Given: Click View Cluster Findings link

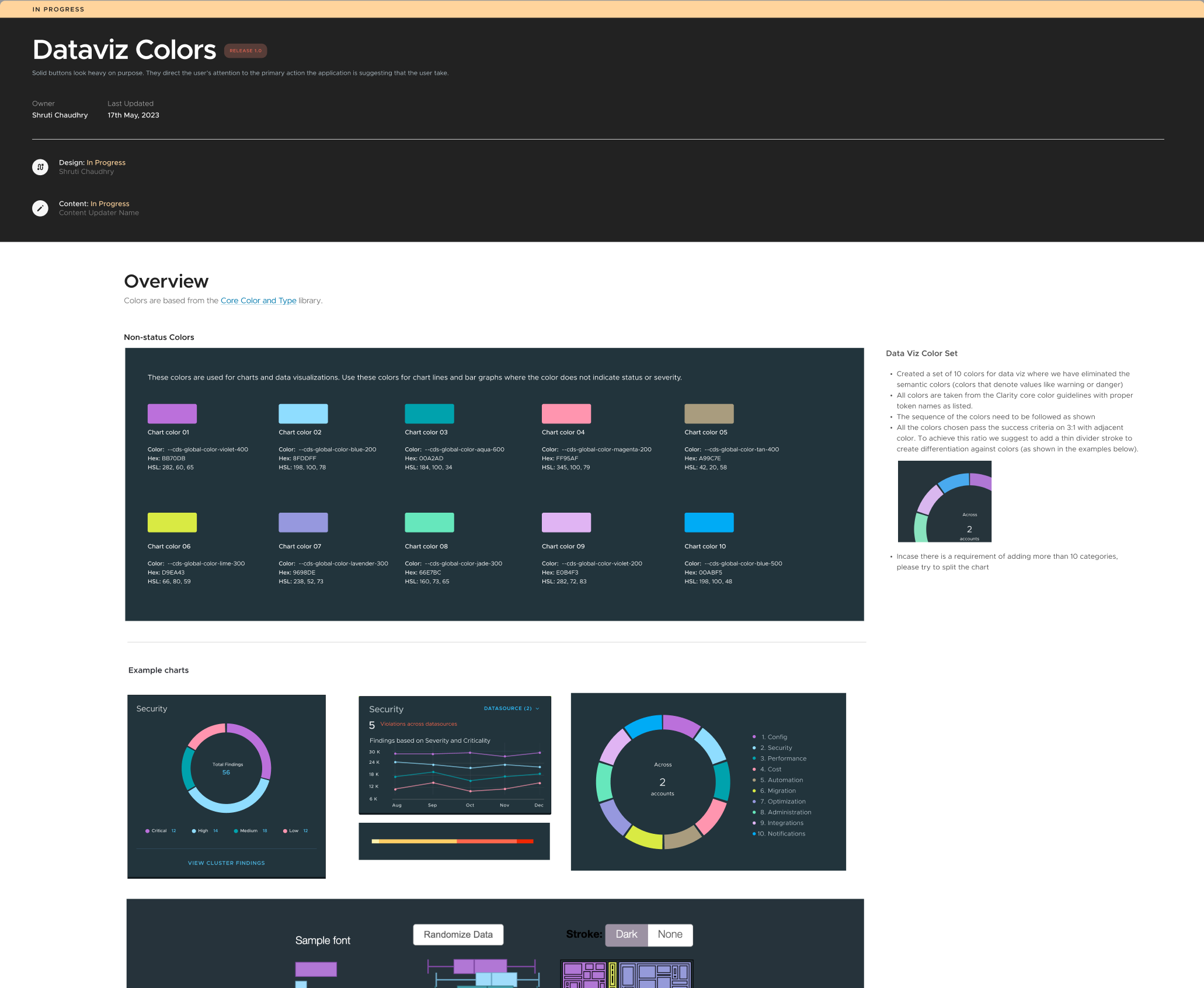Looking at the screenshot, I should [x=227, y=863].
